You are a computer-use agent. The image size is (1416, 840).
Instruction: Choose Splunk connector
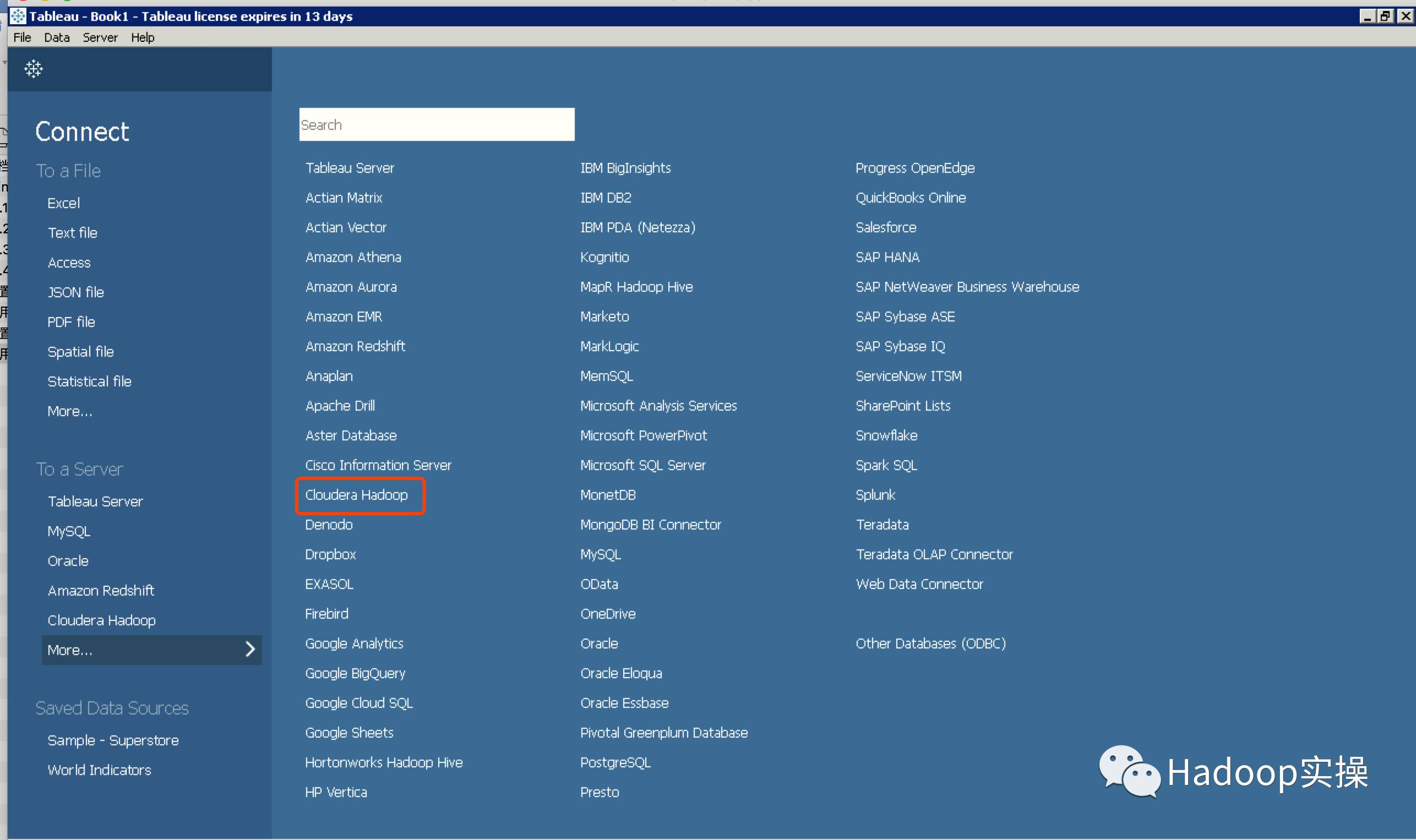[x=875, y=495]
